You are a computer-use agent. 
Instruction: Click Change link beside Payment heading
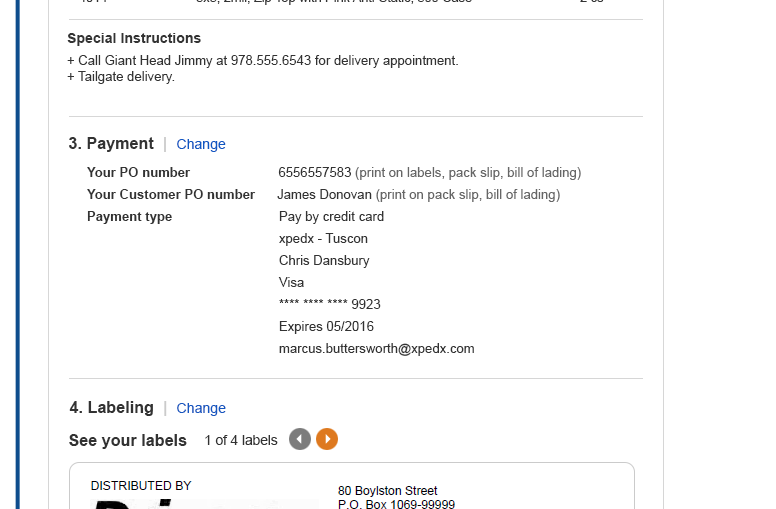coord(201,144)
